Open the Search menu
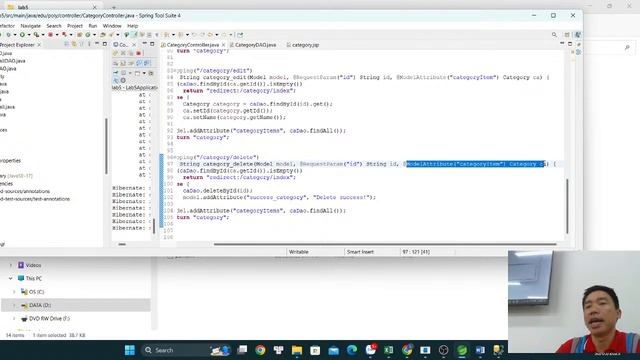This screenshot has height=360, width=640. (x=54, y=26)
